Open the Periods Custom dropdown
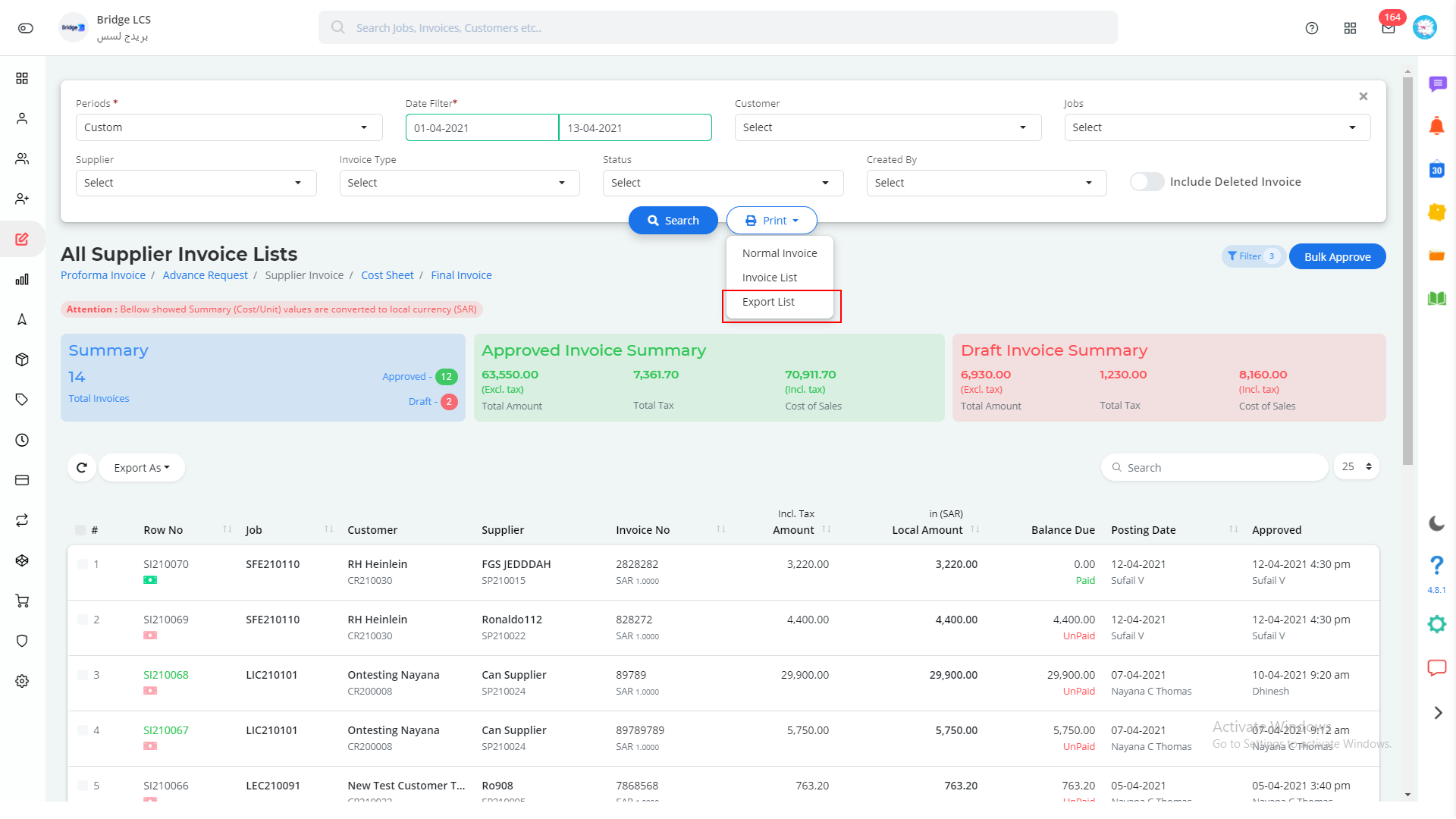This screenshot has height=819, width=1456. tap(229, 127)
